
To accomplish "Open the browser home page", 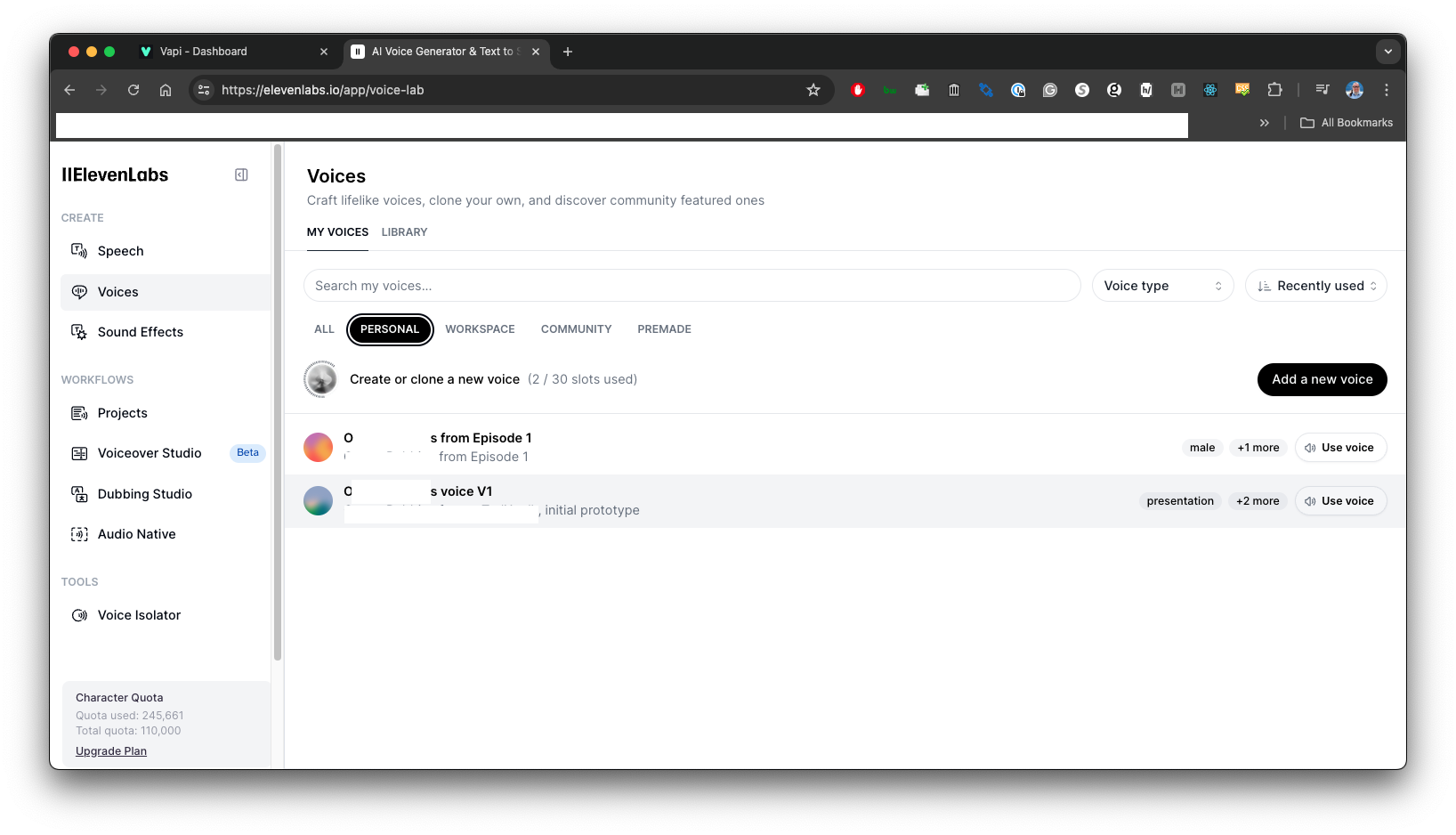I will point(166,90).
